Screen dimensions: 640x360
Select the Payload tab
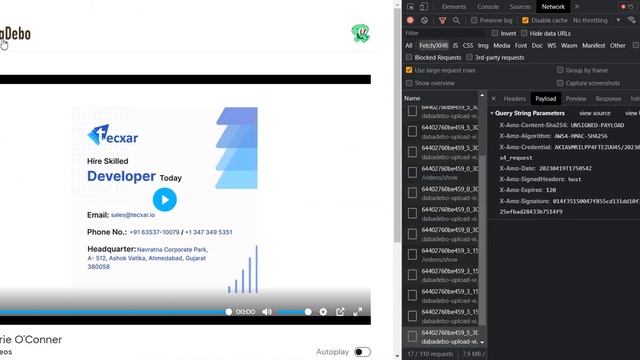tap(546, 98)
